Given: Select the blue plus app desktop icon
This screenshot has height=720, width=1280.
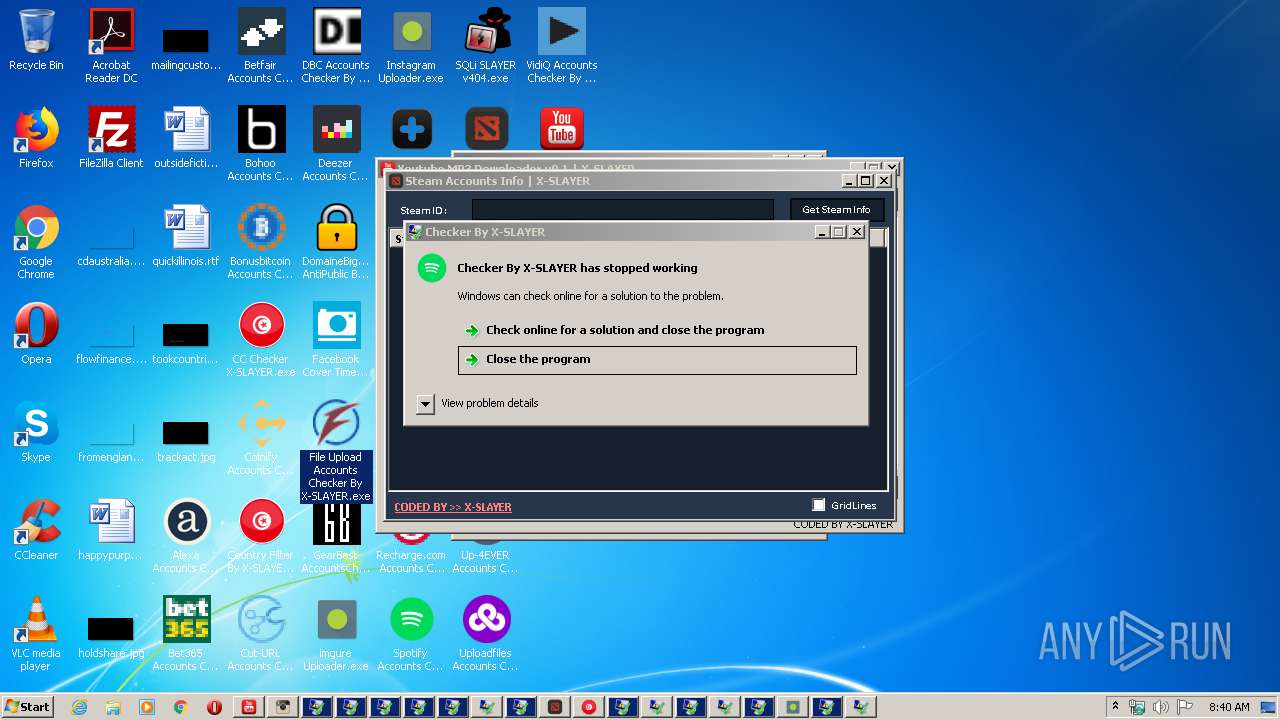Looking at the screenshot, I should 411,129.
